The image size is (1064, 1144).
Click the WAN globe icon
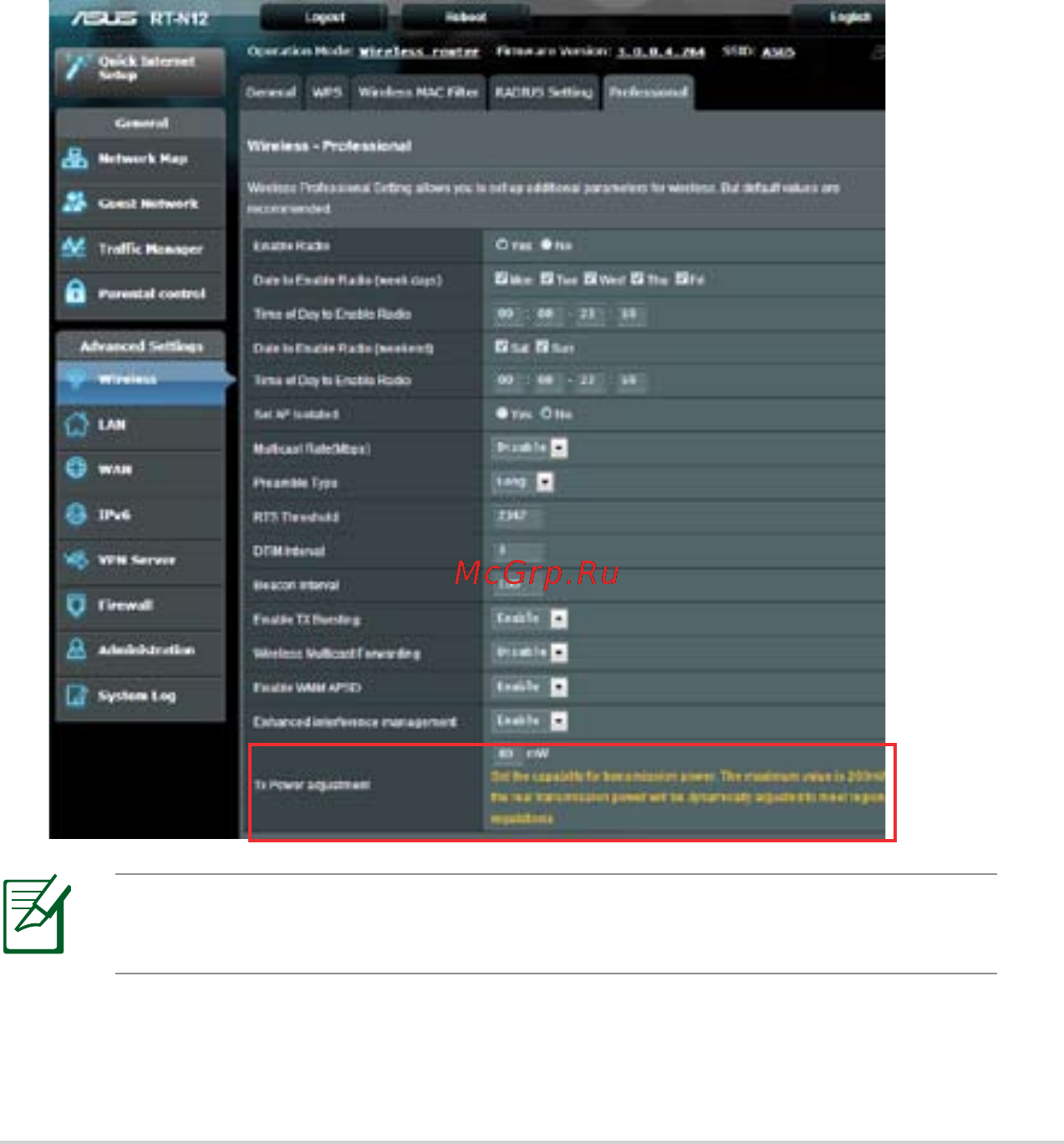pos(76,468)
